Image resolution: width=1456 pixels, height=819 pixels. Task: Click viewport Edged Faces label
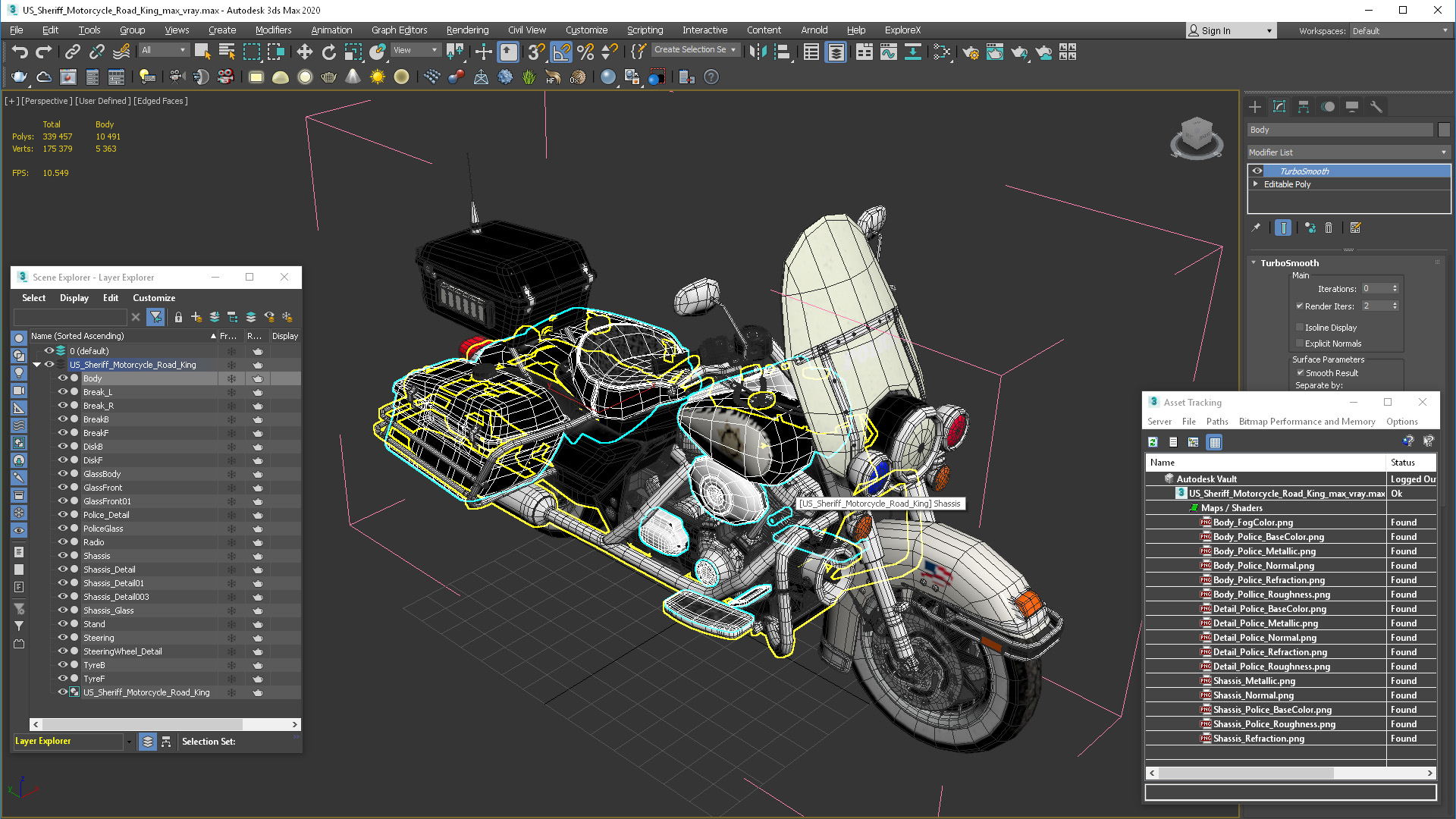[160, 101]
